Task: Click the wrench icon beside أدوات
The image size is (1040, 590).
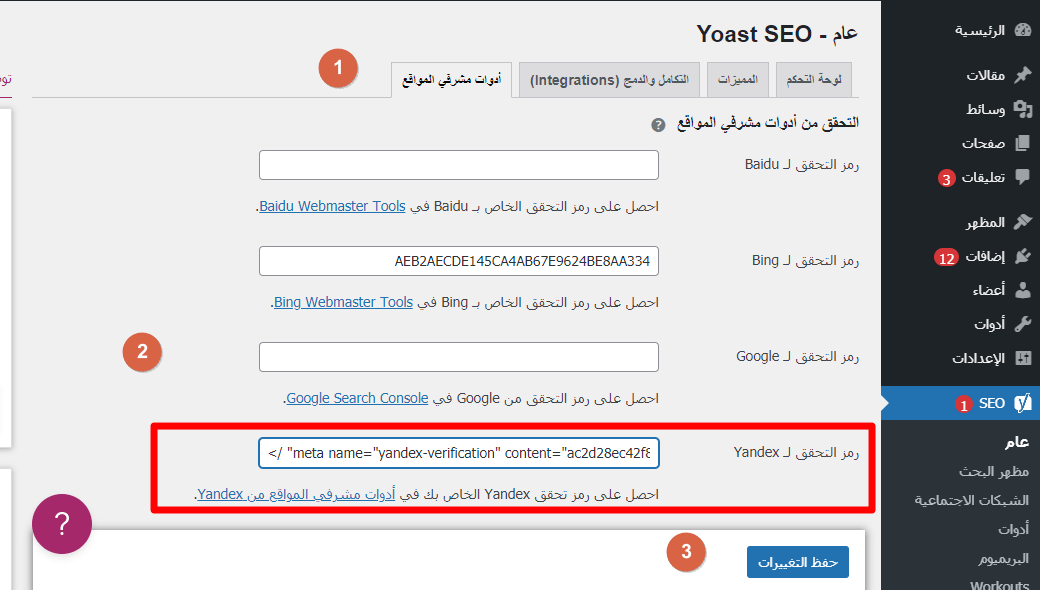Action: click(1023, 324)
